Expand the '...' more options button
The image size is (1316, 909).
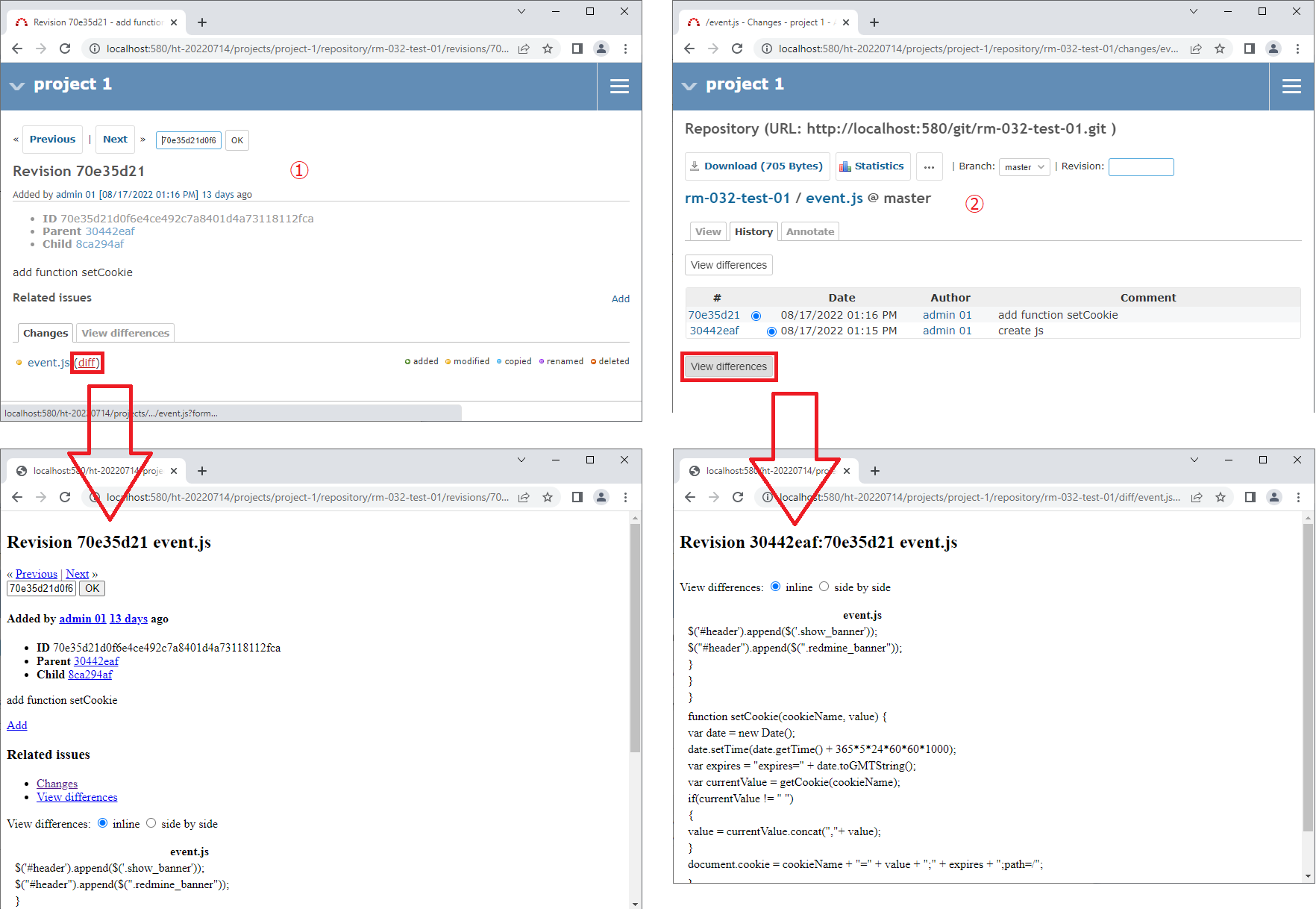[x=929, y=166]
